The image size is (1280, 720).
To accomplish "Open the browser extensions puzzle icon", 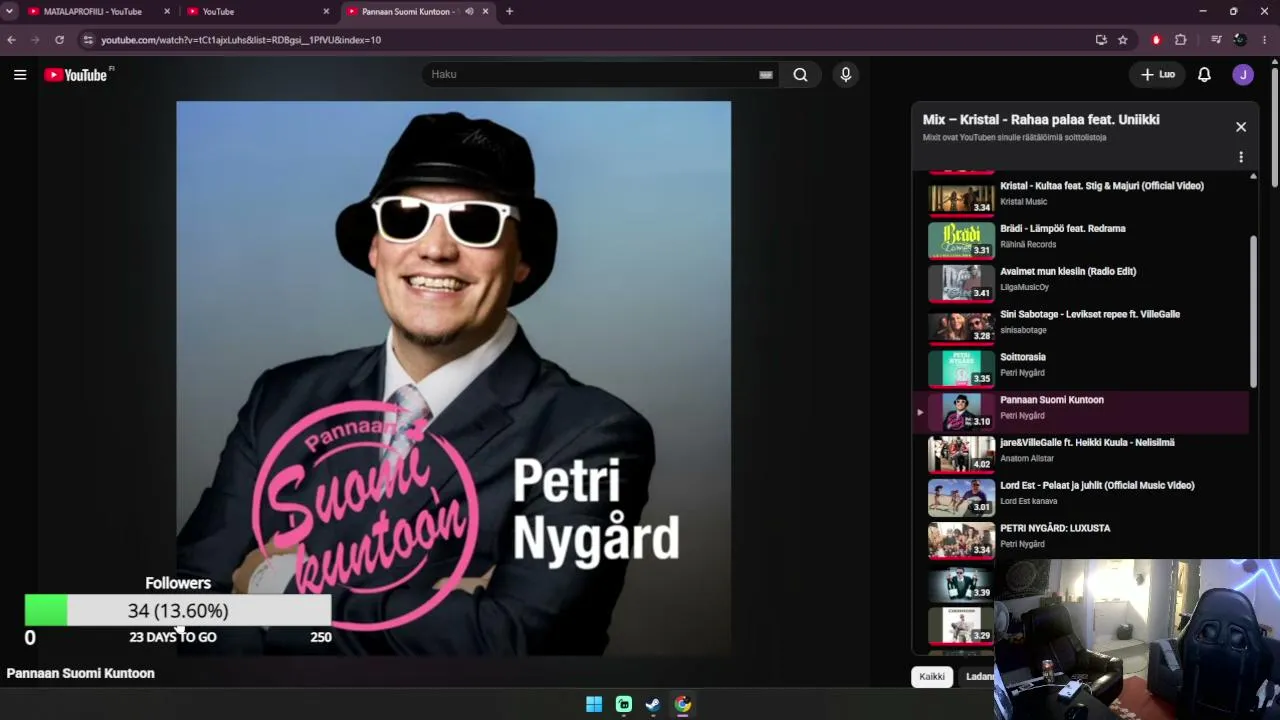I will click(x=1181, y=40).
